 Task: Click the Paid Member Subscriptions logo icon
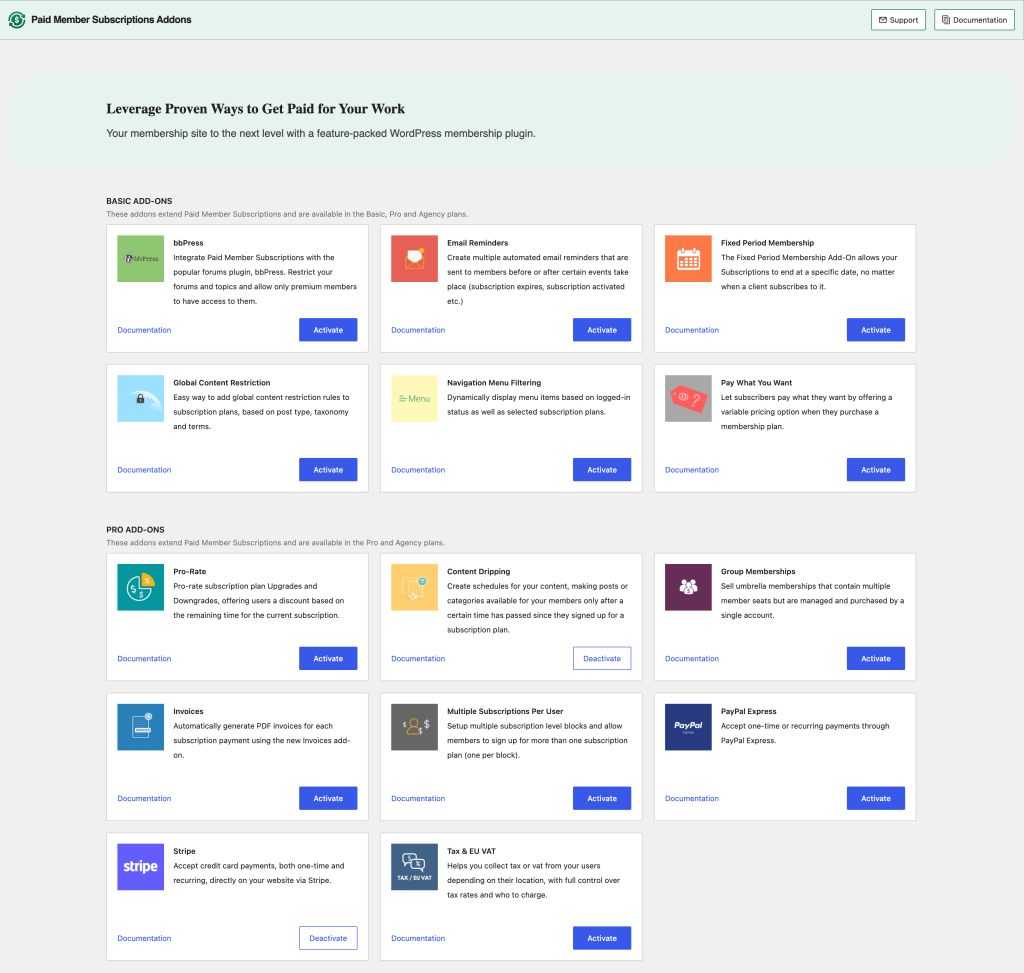[x=17, y=20]
